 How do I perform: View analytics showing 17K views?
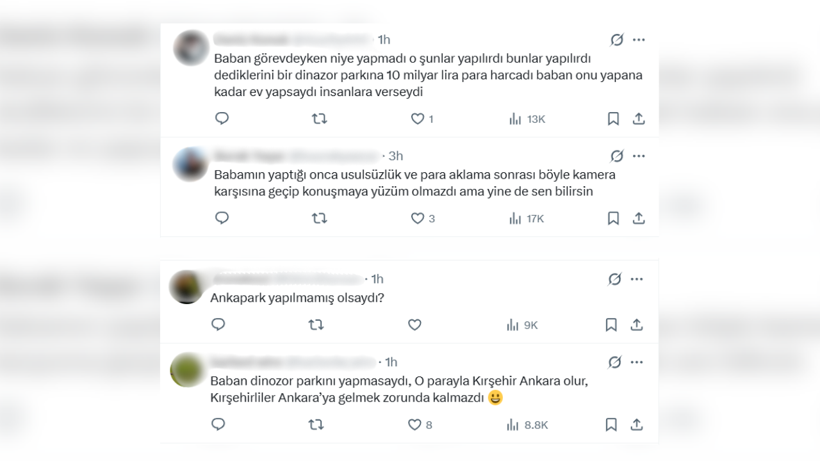click(x=527, y=218)
